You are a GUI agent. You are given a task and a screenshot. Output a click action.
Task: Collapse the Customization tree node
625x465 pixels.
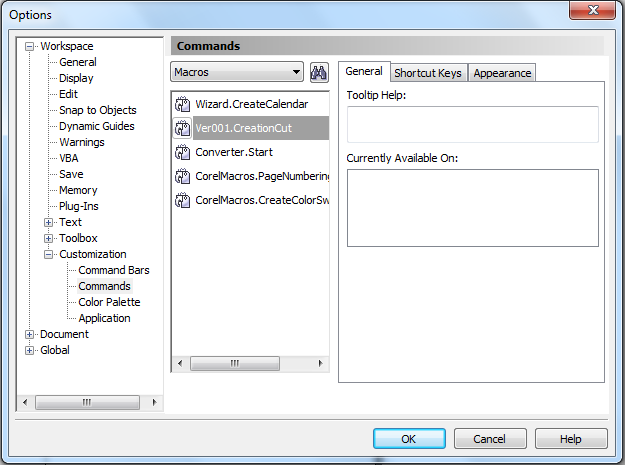tap(48, 254)
